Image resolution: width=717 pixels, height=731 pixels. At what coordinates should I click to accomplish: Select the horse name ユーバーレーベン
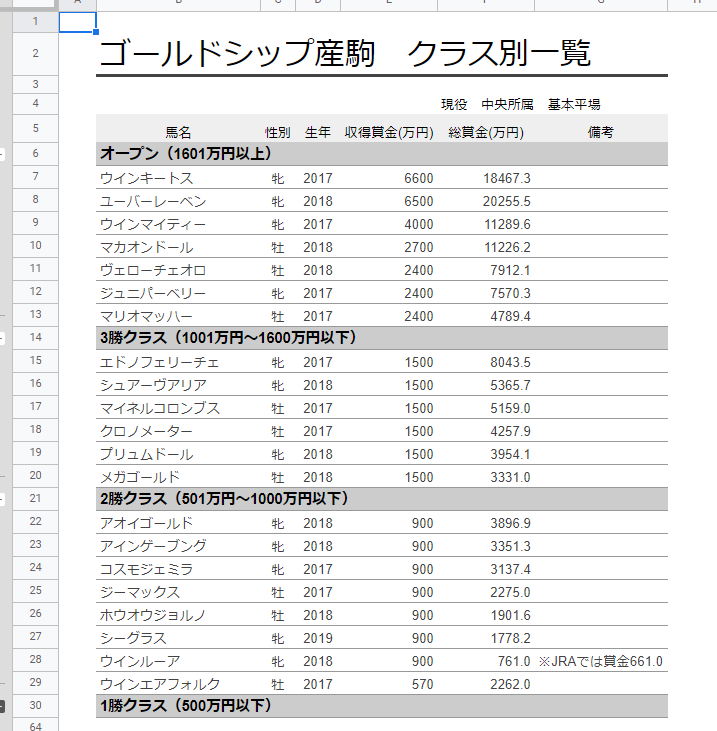point(153,201)
